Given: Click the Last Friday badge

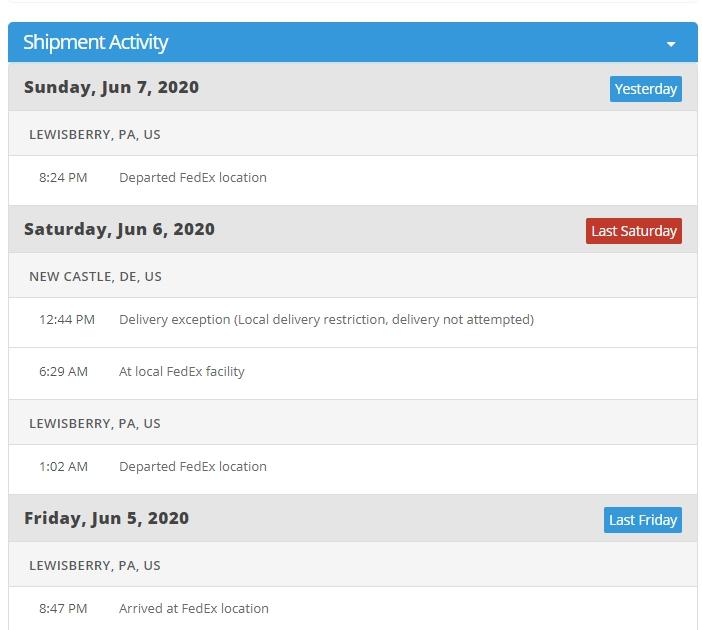Looking at the screenshot, I should (643, 520).
